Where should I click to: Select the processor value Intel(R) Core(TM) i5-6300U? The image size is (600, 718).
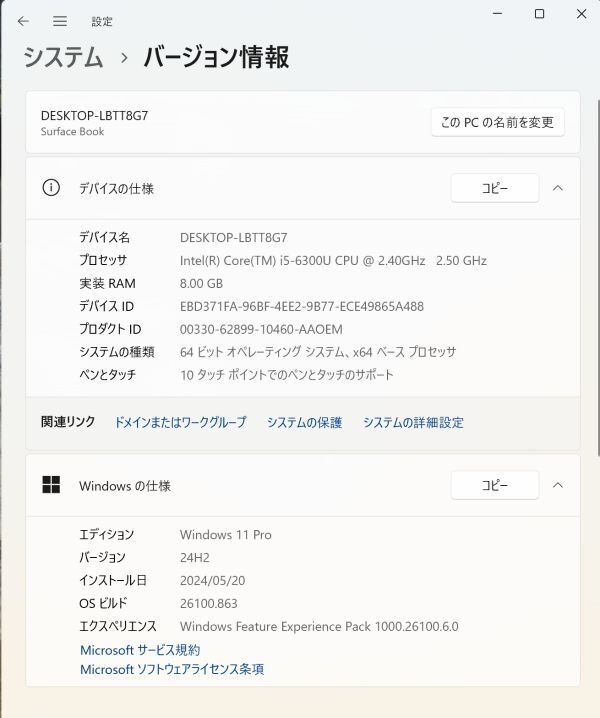[333, 261]
